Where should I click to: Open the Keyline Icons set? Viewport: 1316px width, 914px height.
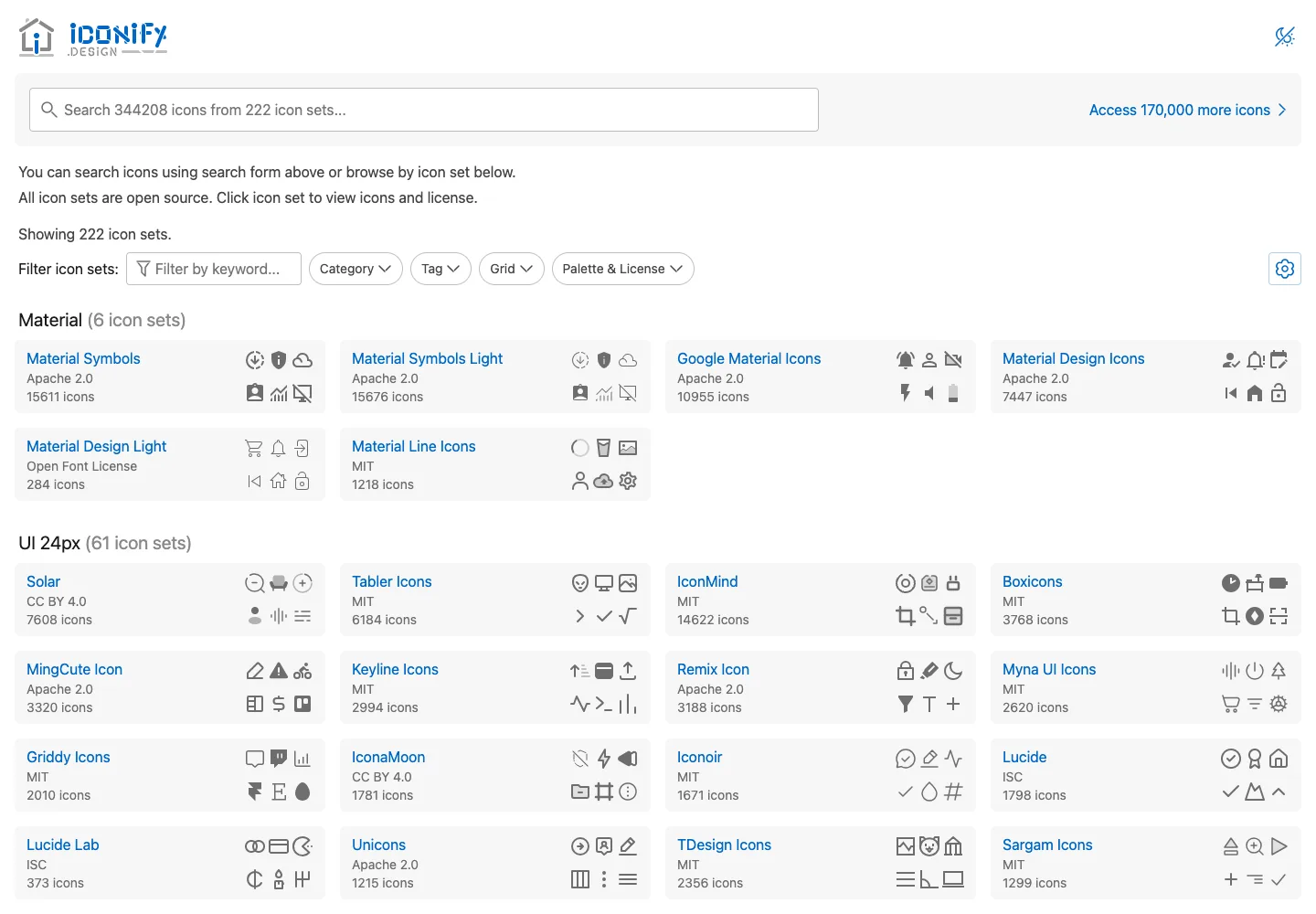[395, 669]
